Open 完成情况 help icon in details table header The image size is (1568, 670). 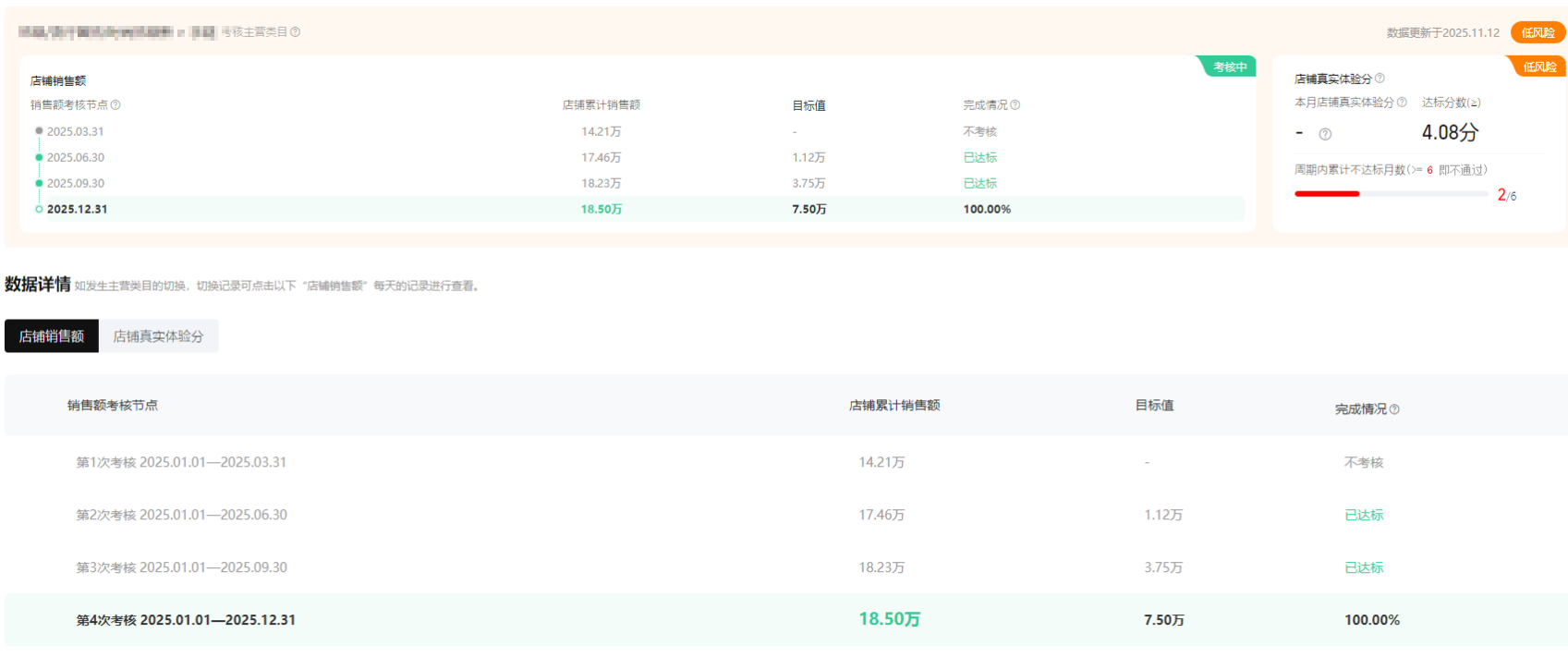[x=1394, y=409]
